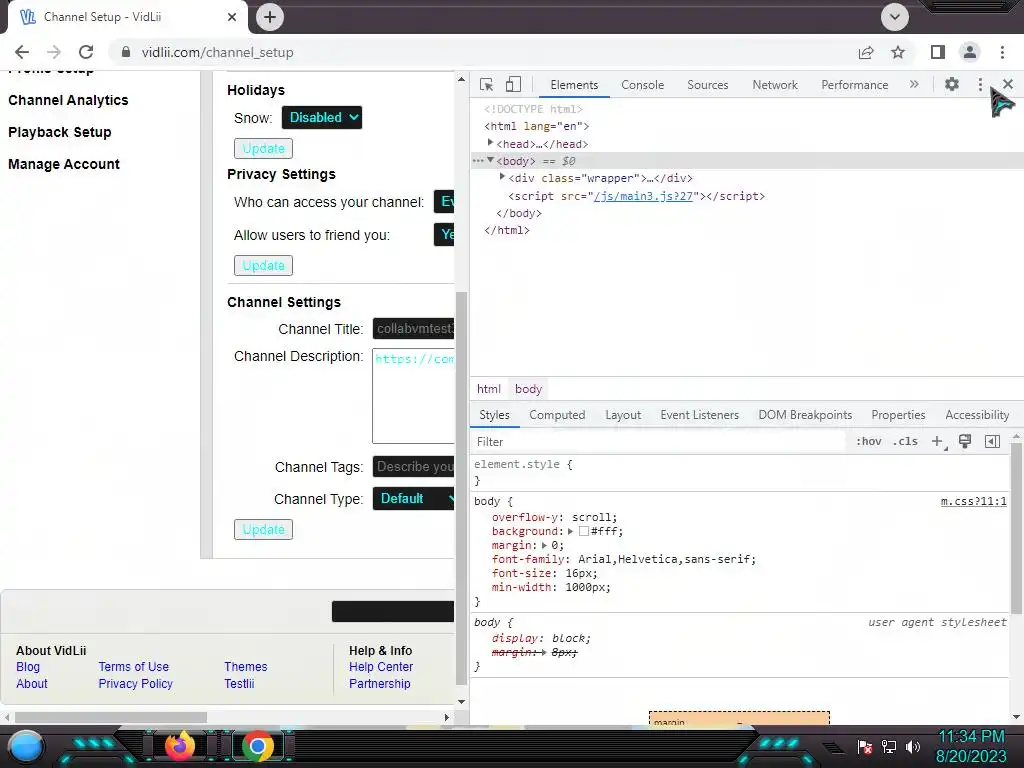
Task: Focus the Channel Description textarea
Action: pos(413,396)
